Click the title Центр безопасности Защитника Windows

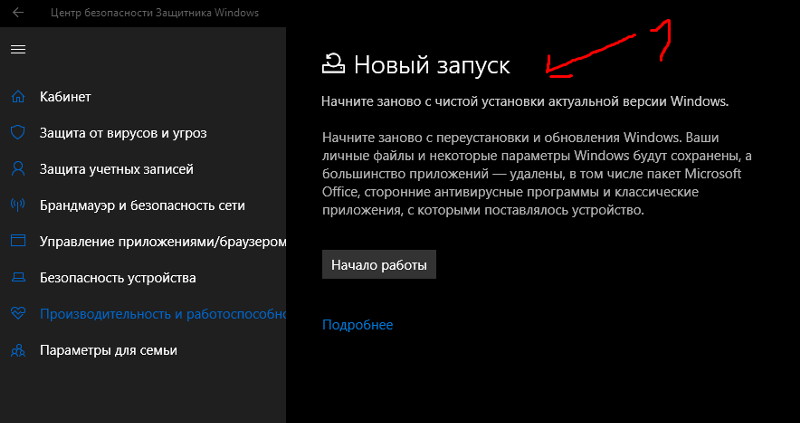pos(155,13)
